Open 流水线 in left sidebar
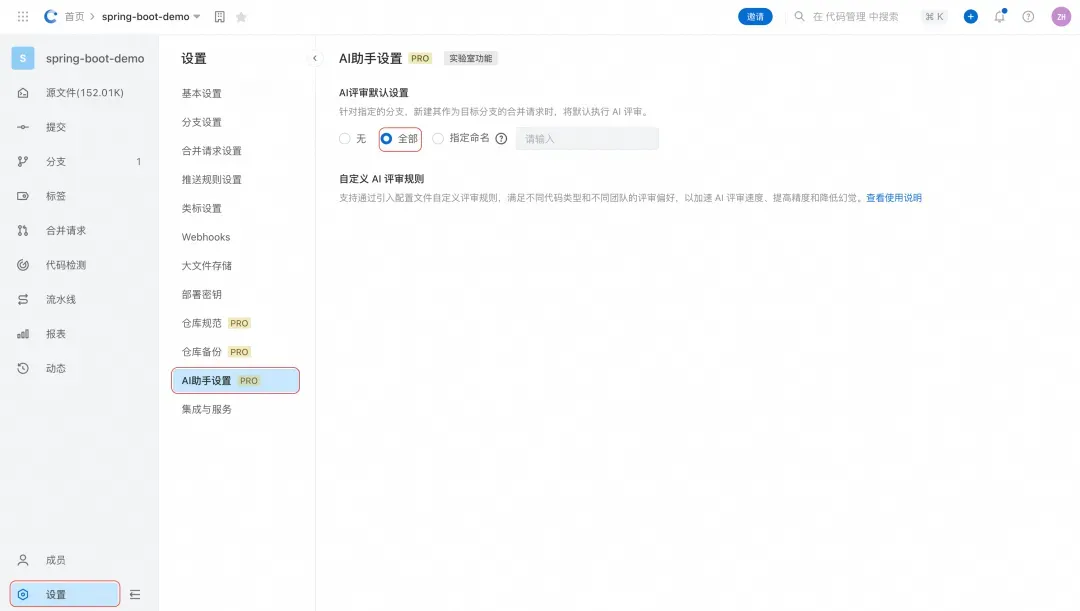Screen dimensions: 1080x611 (x=61, y=300)
